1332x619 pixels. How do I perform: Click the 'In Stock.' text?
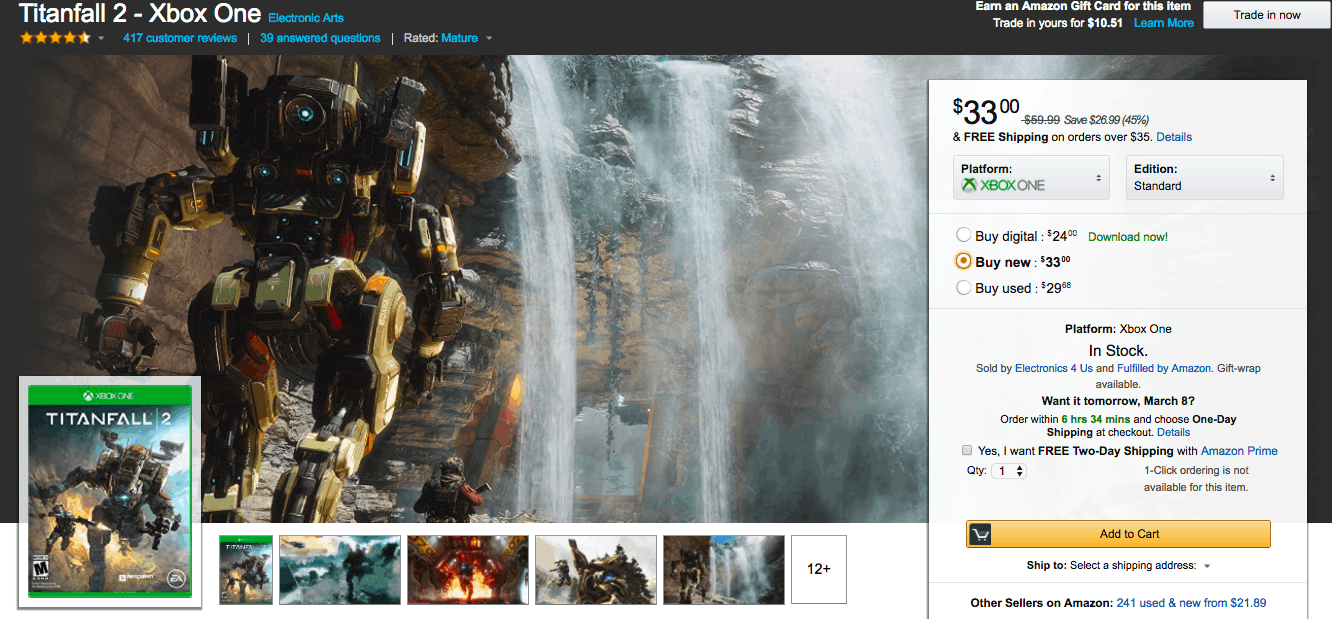1118,350
